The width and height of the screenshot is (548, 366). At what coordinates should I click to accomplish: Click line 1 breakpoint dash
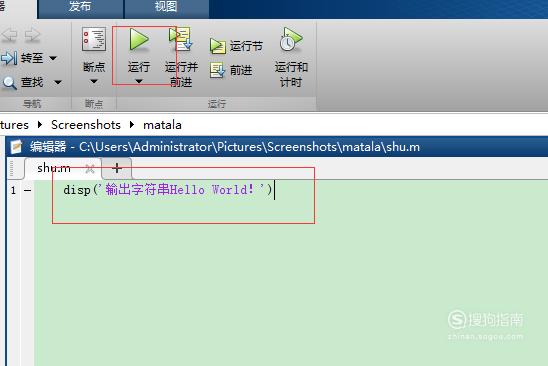28,191
